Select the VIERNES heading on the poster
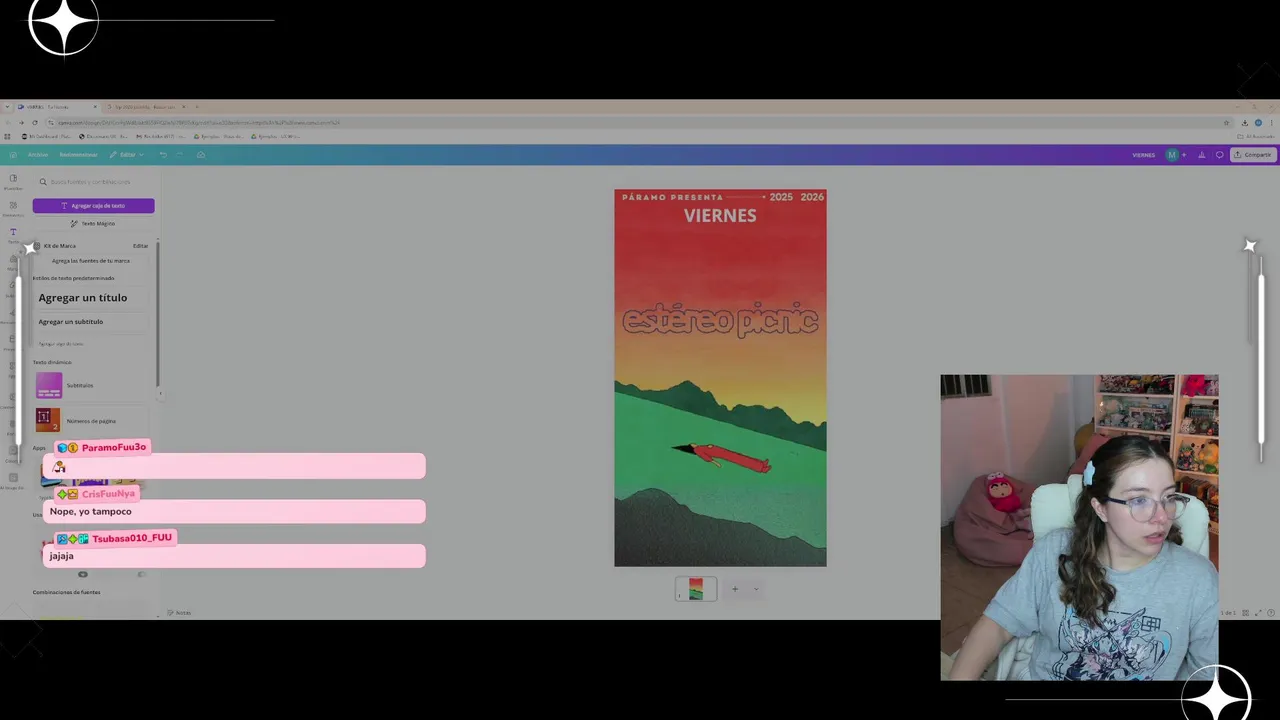Viewport: 1280px width, 720px height. 720,216
